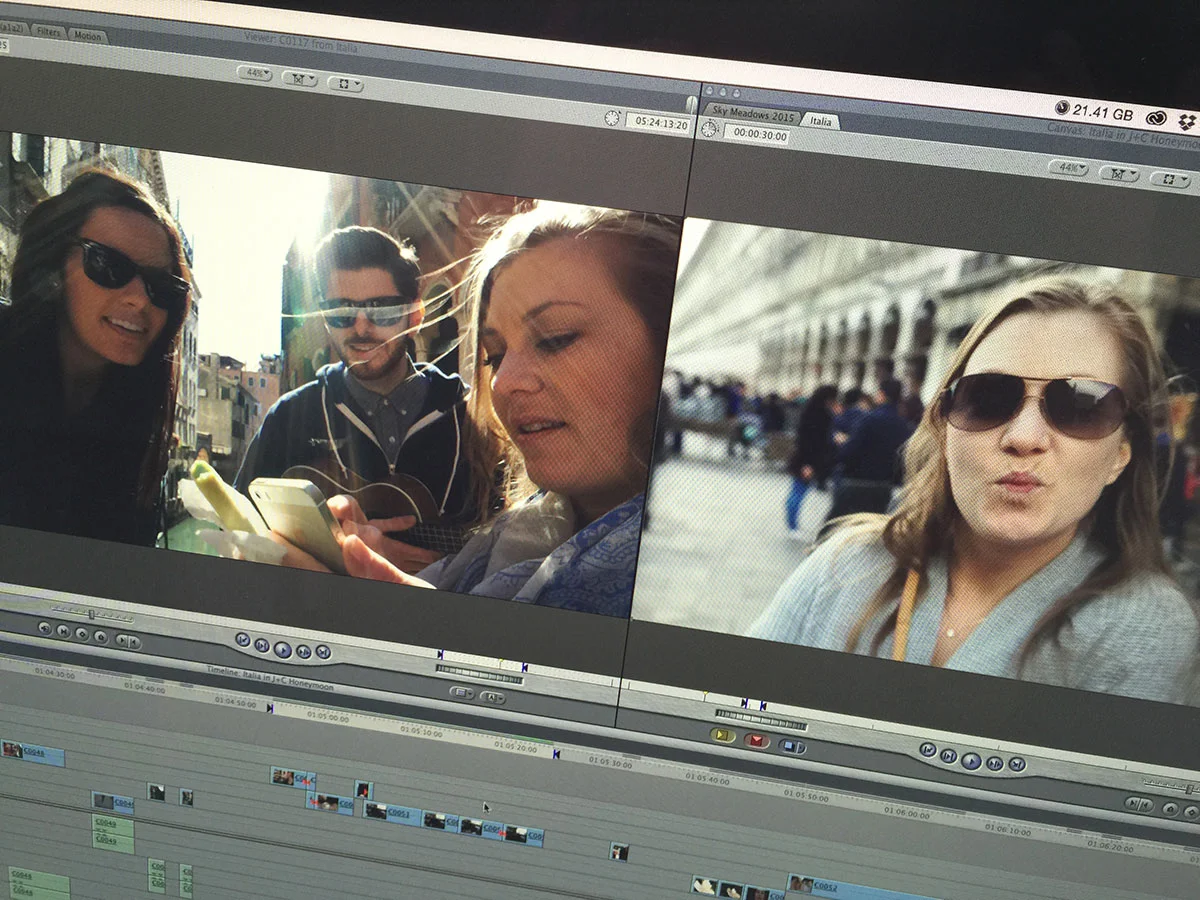Click the Mark Clip button in Viewer

coord(62,631)
